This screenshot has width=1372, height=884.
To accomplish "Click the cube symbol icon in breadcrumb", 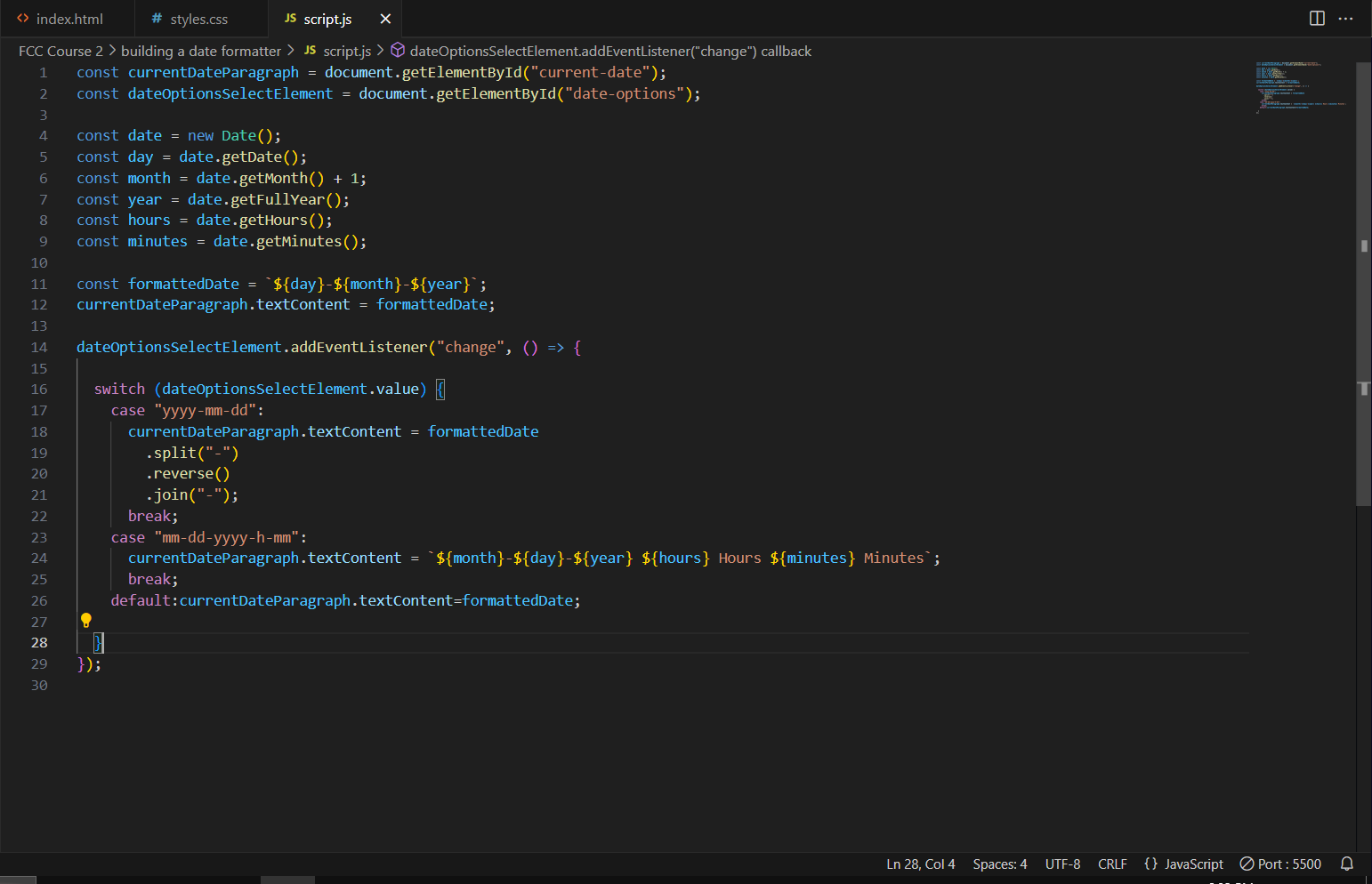I will click(398, 51).
